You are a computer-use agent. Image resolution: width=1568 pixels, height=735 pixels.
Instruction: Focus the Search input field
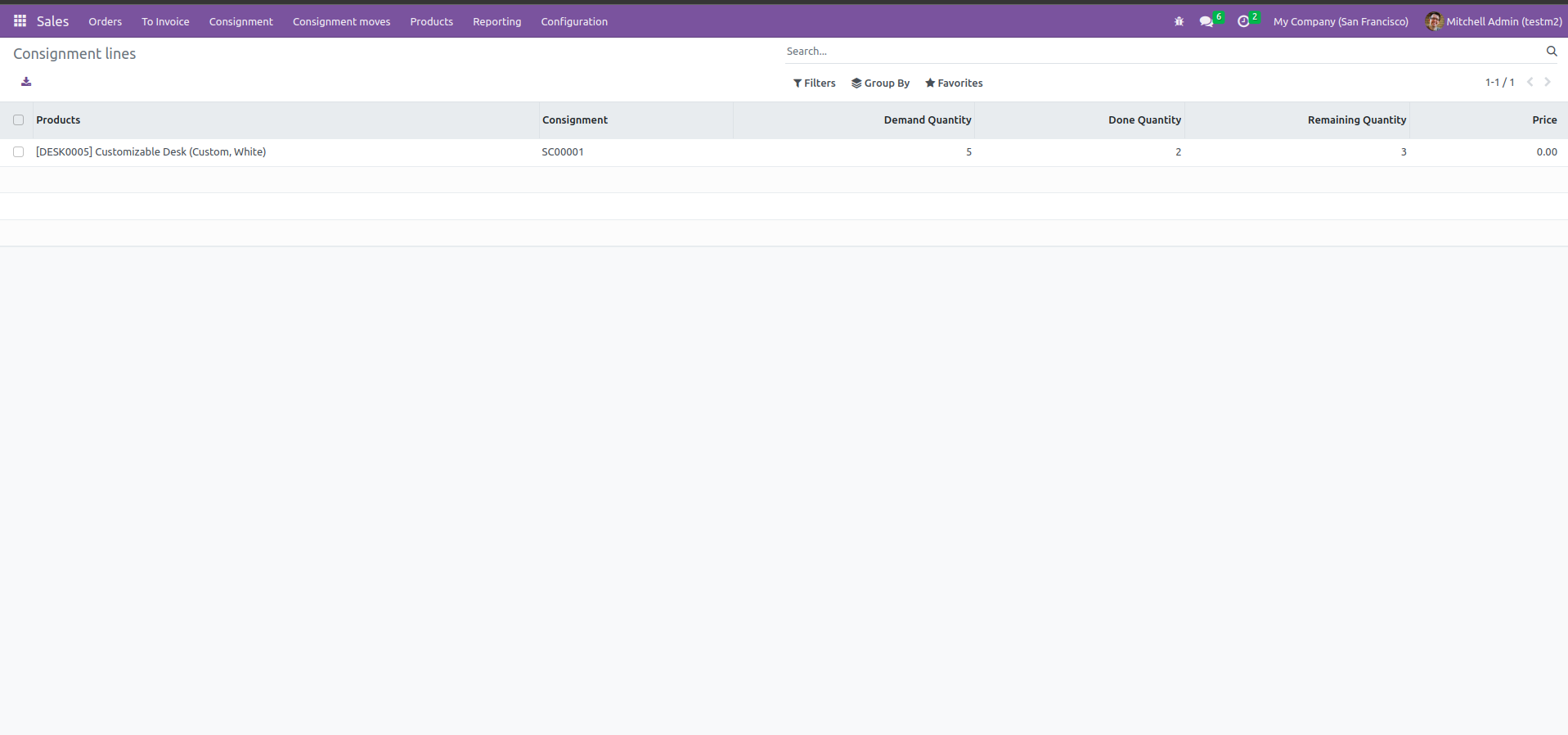pyautogui.click(x=1161, y=51)
